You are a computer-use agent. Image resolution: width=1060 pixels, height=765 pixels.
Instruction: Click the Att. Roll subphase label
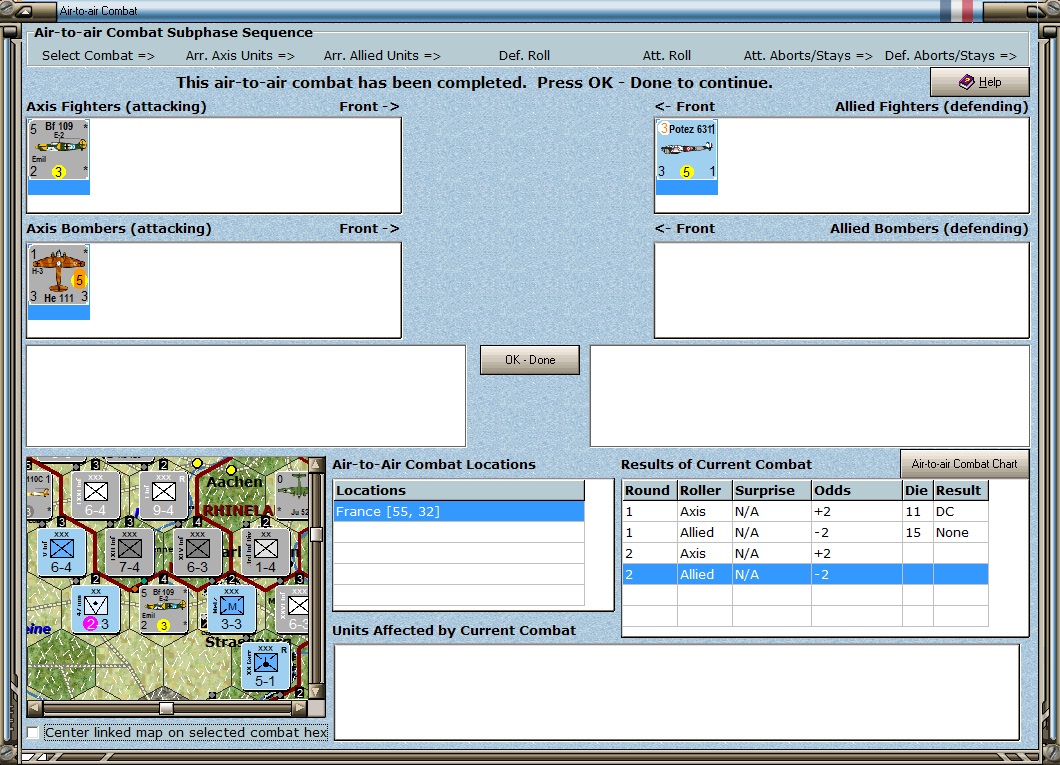pyautogui.click(x=667, y=55)
